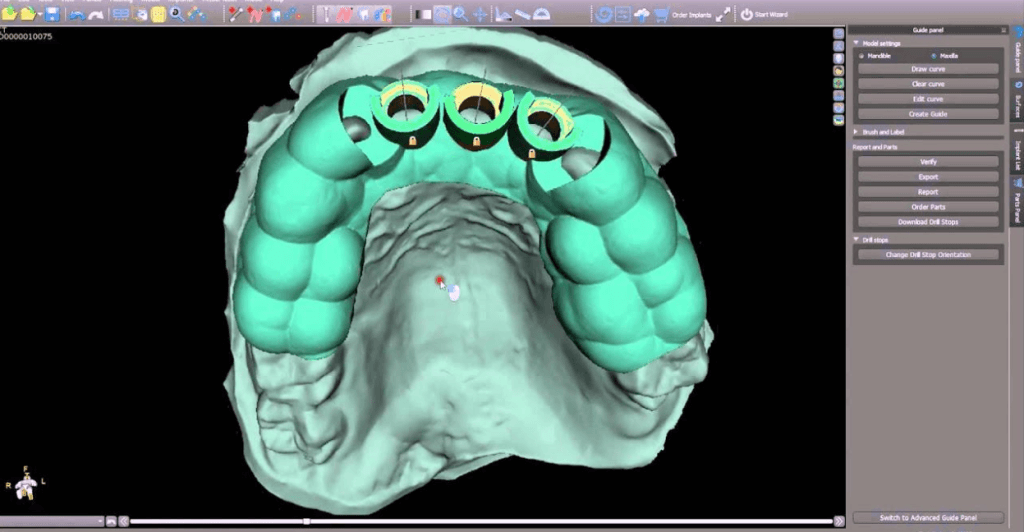The width and height of the screenshot is (1024, 532).
Task: Click the add implant icon with red star
Action: click(236, 14)
